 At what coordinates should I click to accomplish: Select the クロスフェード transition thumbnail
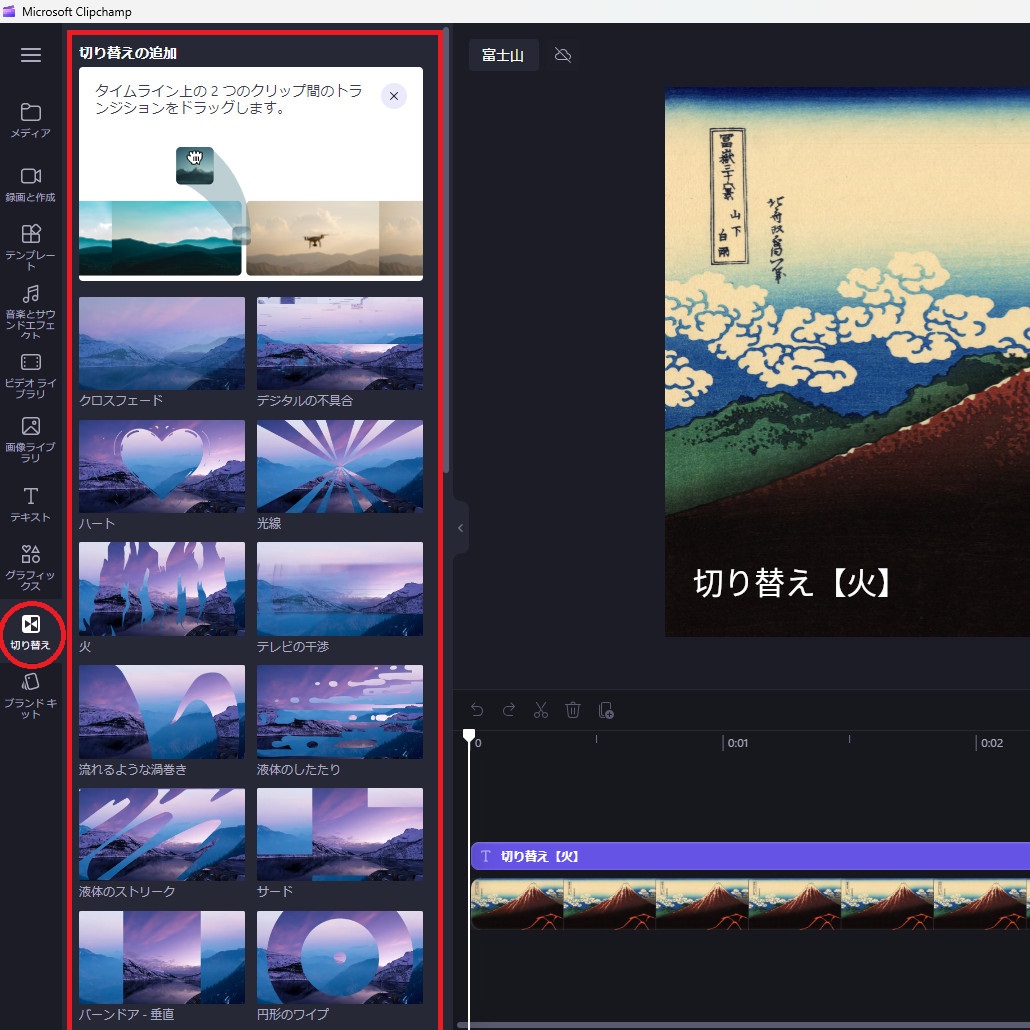pos(162,343)
